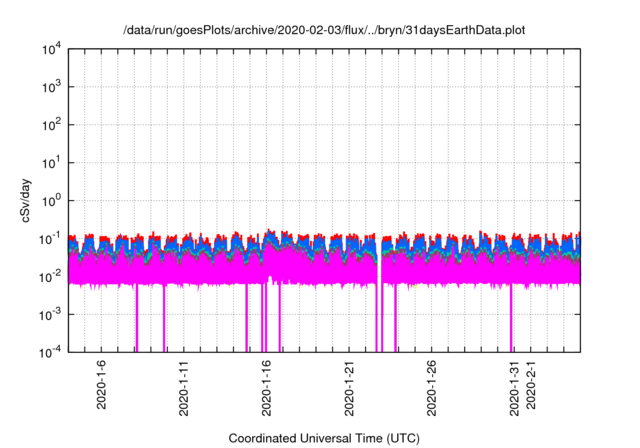Click the 2020-1-11 date label
Image resolution: width=640 pixels, height=448 pixels.
(x=184, y=388)
